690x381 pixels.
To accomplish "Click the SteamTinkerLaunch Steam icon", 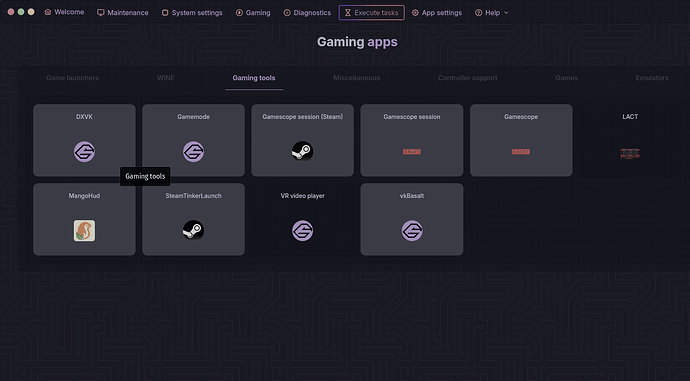I will point(193,230).
